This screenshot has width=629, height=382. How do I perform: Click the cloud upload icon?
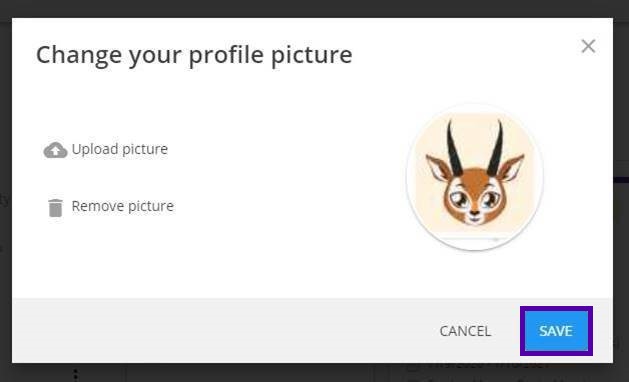55,150
